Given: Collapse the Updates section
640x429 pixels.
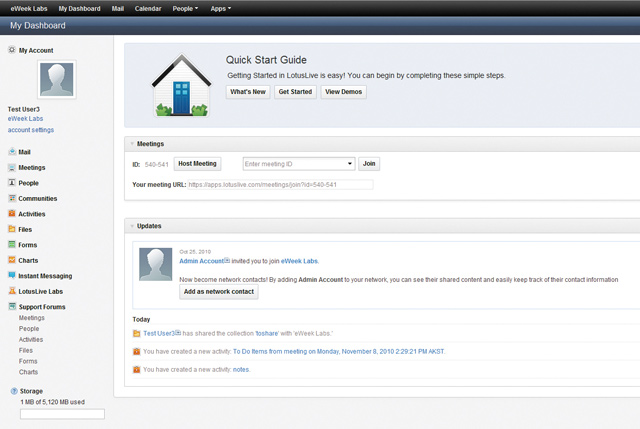Looking at the screenshot, I should [132, 226].
